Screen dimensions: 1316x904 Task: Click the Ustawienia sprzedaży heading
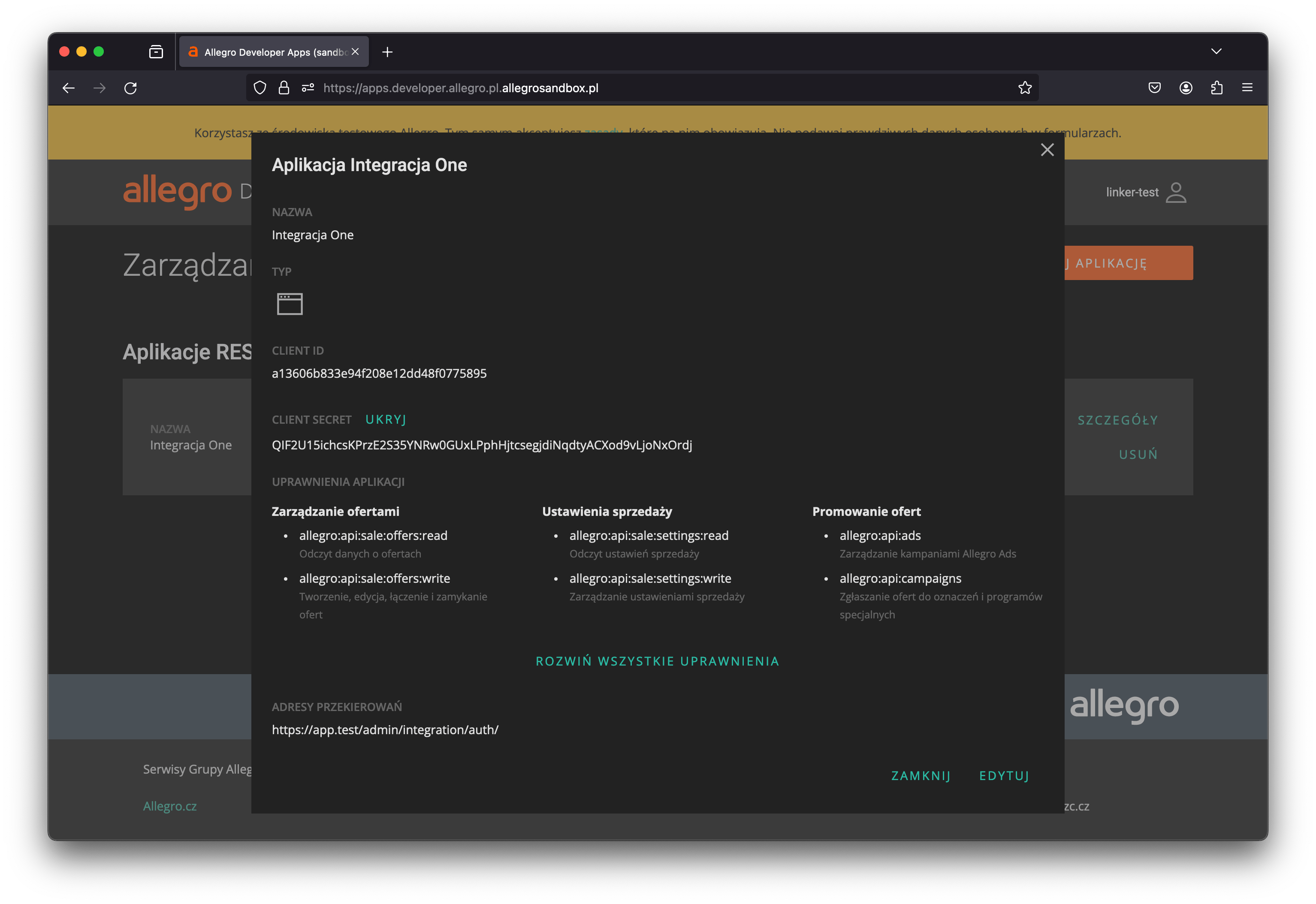(607, 512)
